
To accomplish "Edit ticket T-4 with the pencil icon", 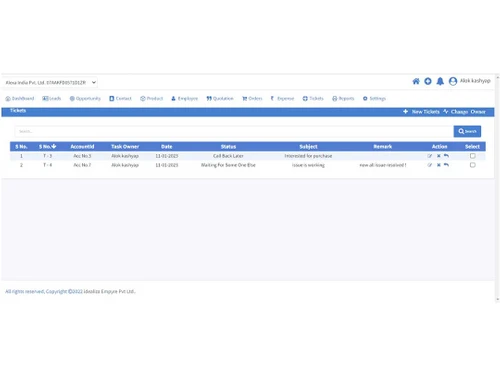I will click(430, 165).
